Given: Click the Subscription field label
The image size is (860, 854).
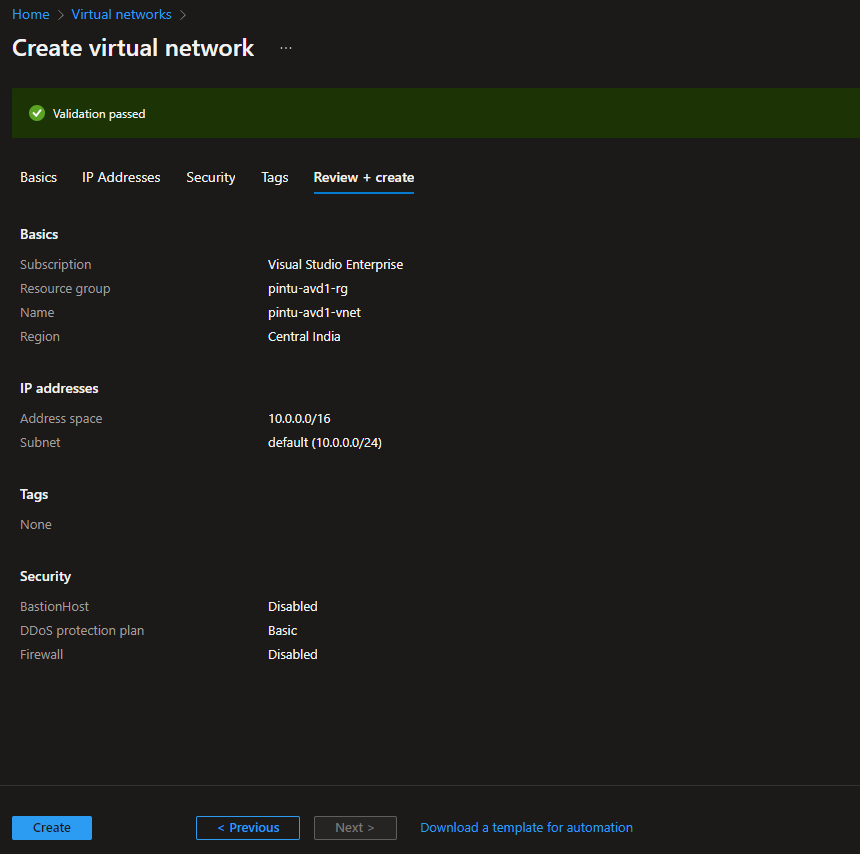Looking at the screenshot, I should [x=55, y=264].
